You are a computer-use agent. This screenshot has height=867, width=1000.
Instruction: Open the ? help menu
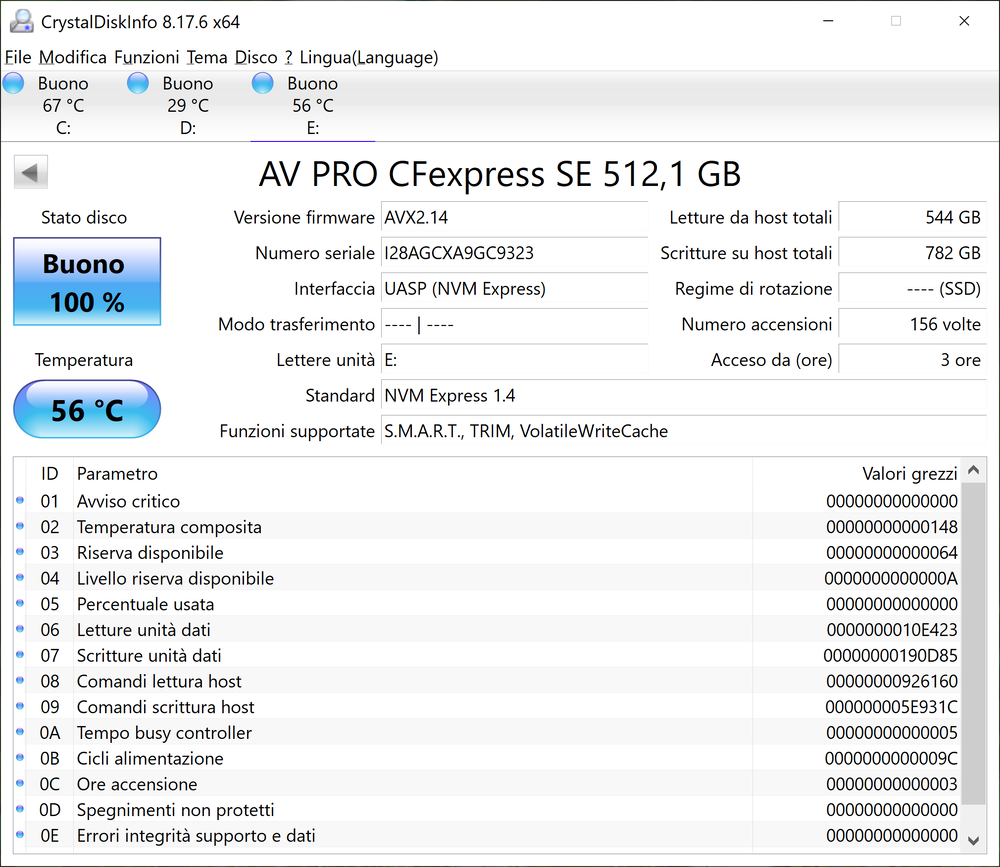[288, 57]
